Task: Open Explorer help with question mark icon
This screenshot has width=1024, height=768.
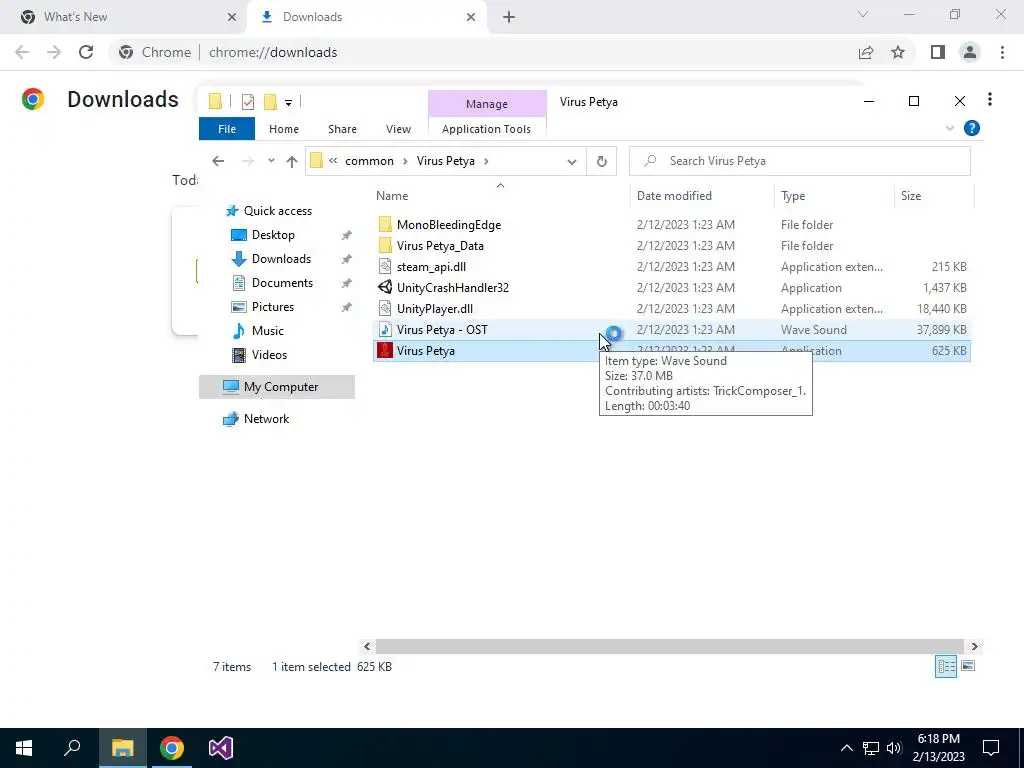Action: (x=971, y=129)
